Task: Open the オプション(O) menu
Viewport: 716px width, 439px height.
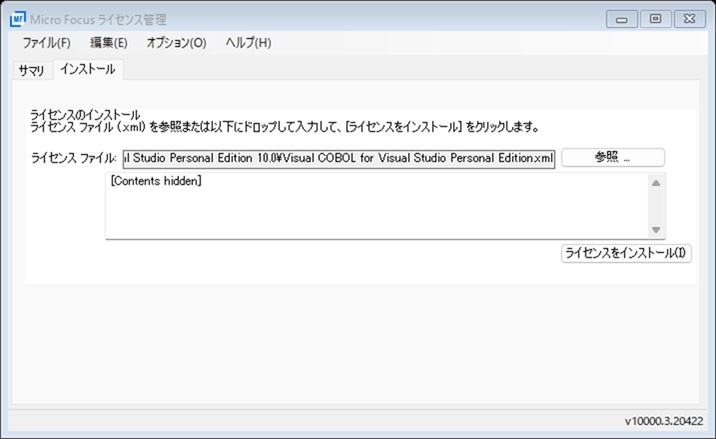Action: 176,43
